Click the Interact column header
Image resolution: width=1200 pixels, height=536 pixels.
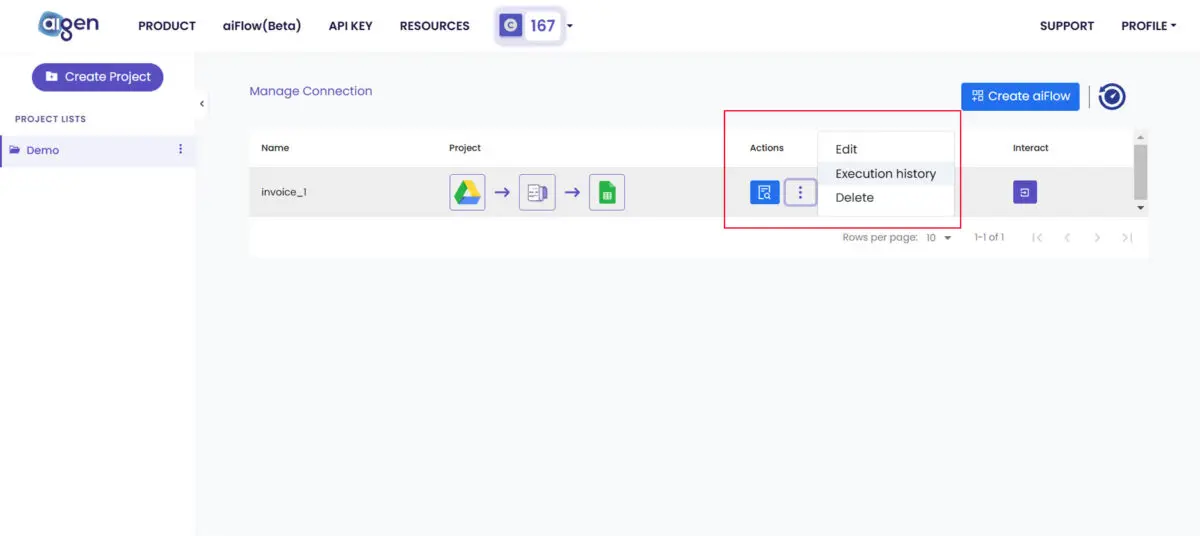[1031, 148]
